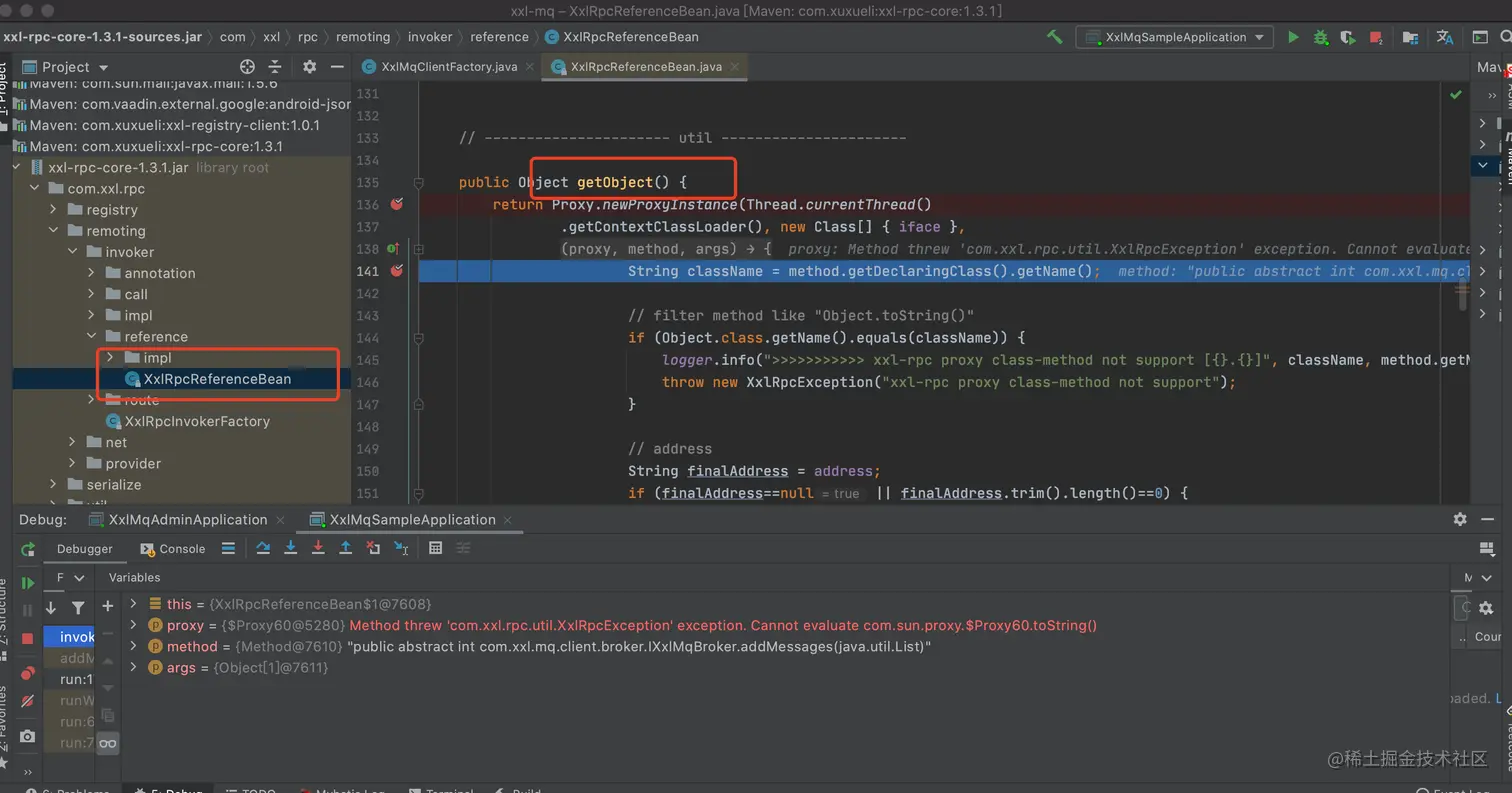Image resolution: width=1512 pixels, height=793 pixels.
Task: Close the XxlMqAdminApplication debug tab
Action: pyautogui.click(x=280, y=520)
